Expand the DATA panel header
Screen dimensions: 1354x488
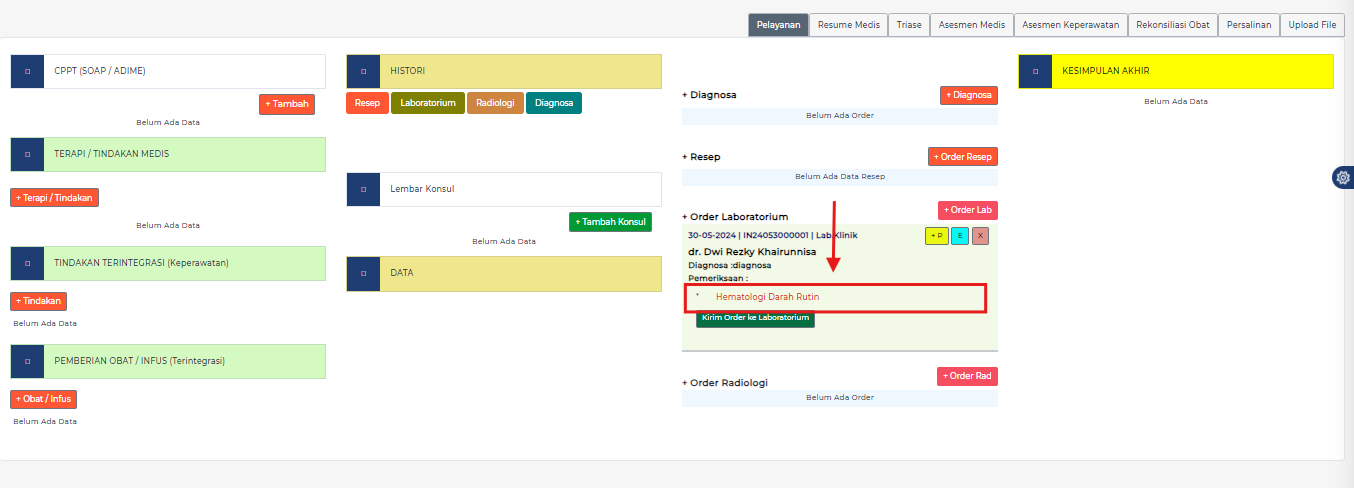pos(520,273)
